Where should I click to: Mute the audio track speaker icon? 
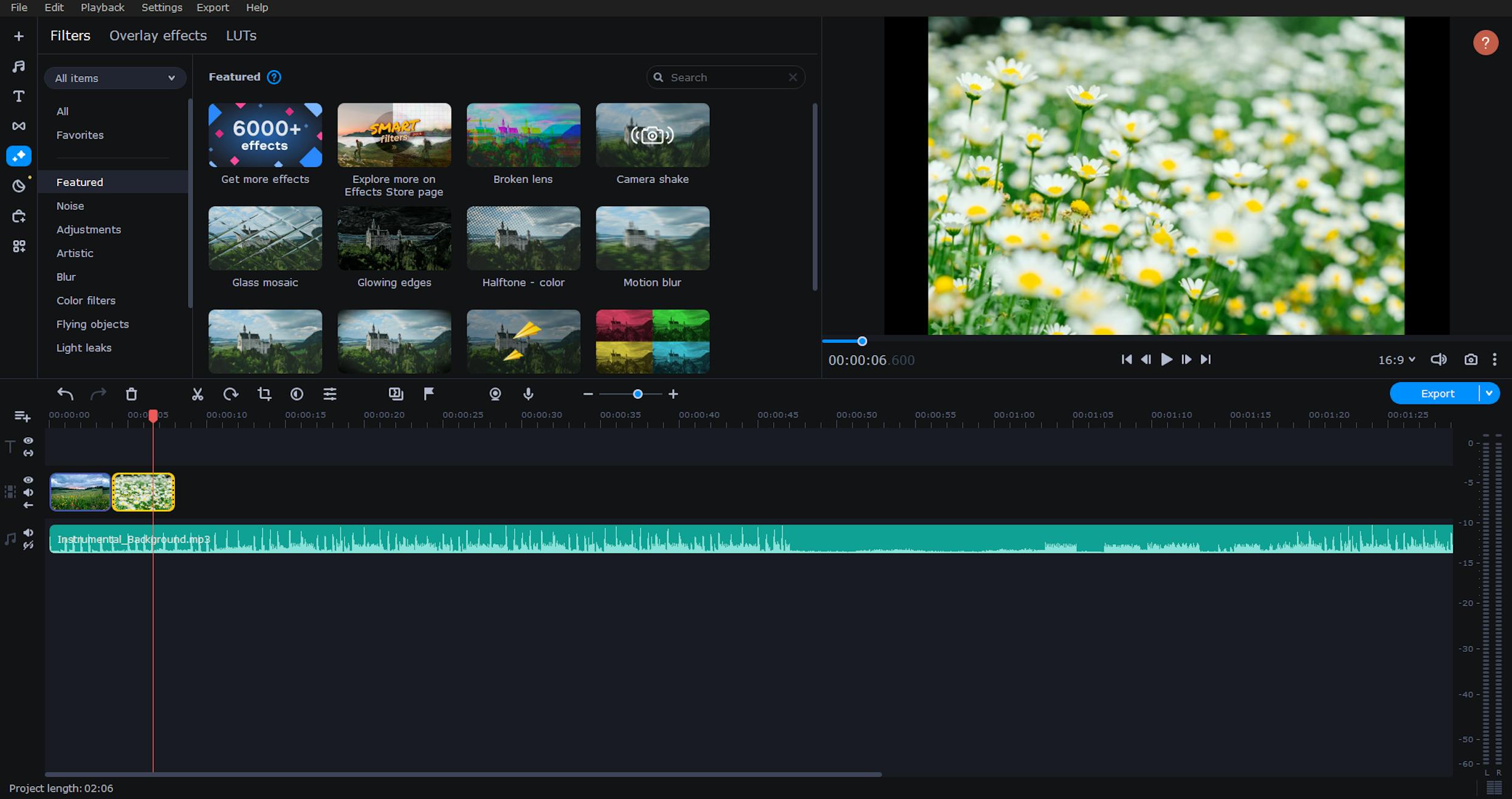29,533
